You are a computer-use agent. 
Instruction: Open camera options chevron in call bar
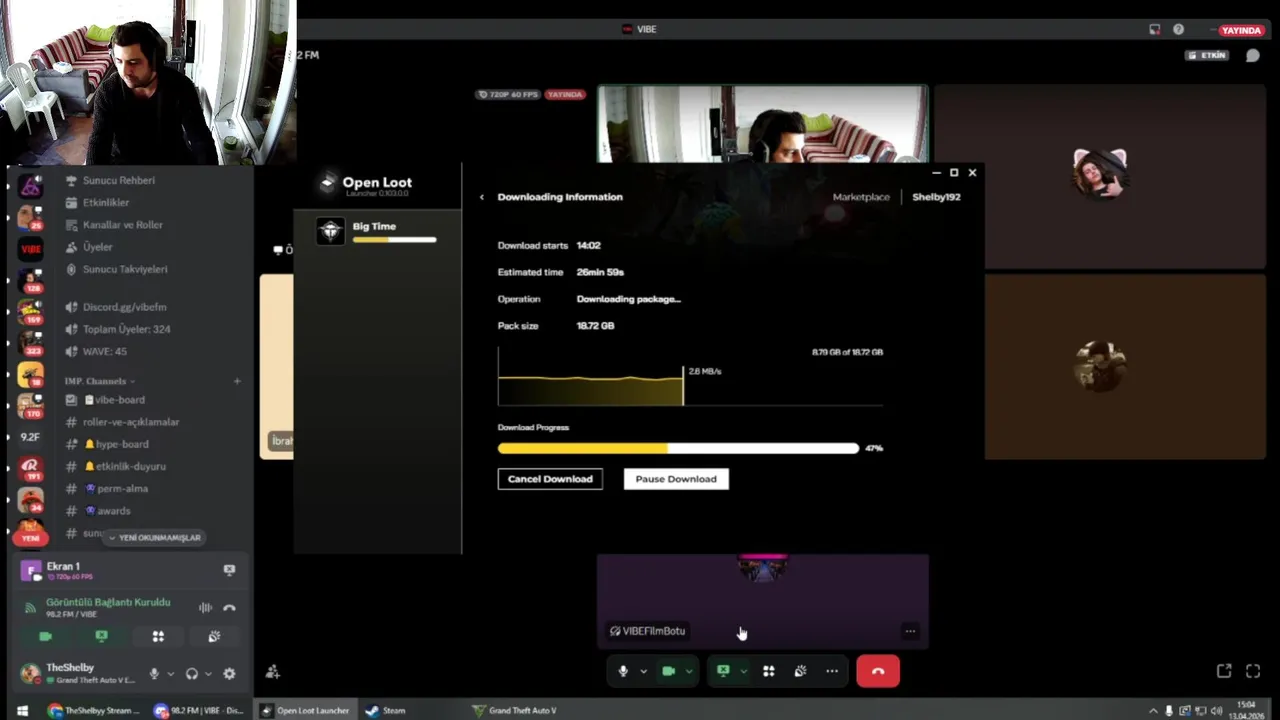pos(689,671)
